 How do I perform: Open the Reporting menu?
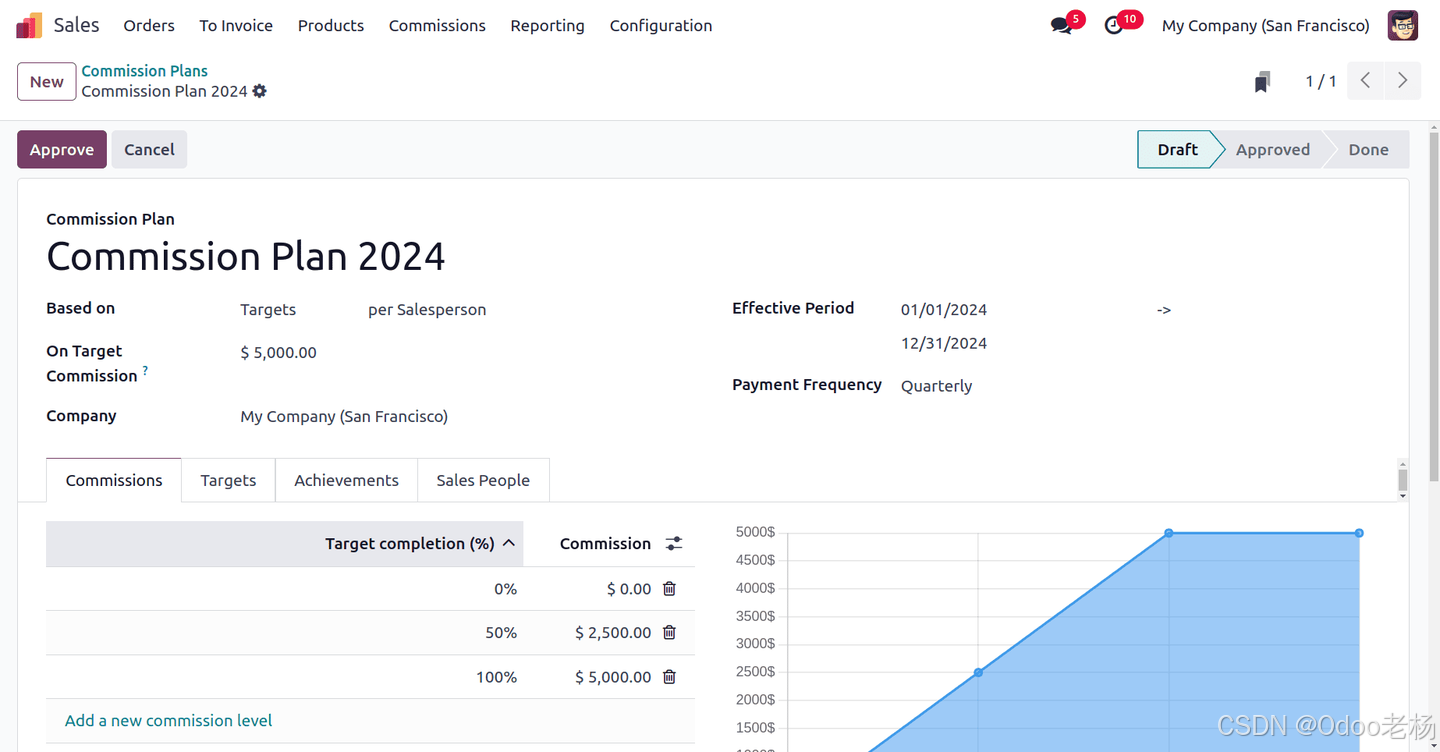pyautogui.click(x=547, y=26)
